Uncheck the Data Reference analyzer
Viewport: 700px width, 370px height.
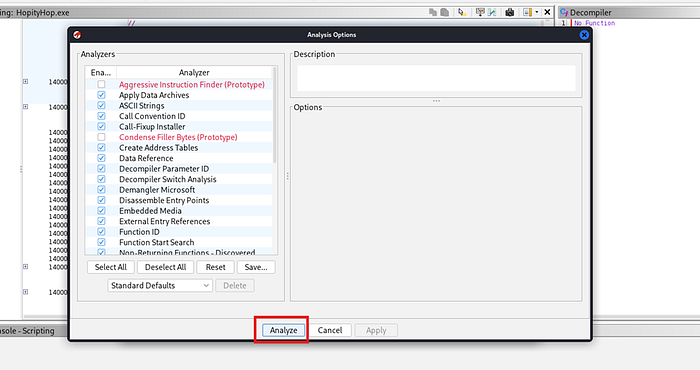pyautogui.click(x=101, y=158)
